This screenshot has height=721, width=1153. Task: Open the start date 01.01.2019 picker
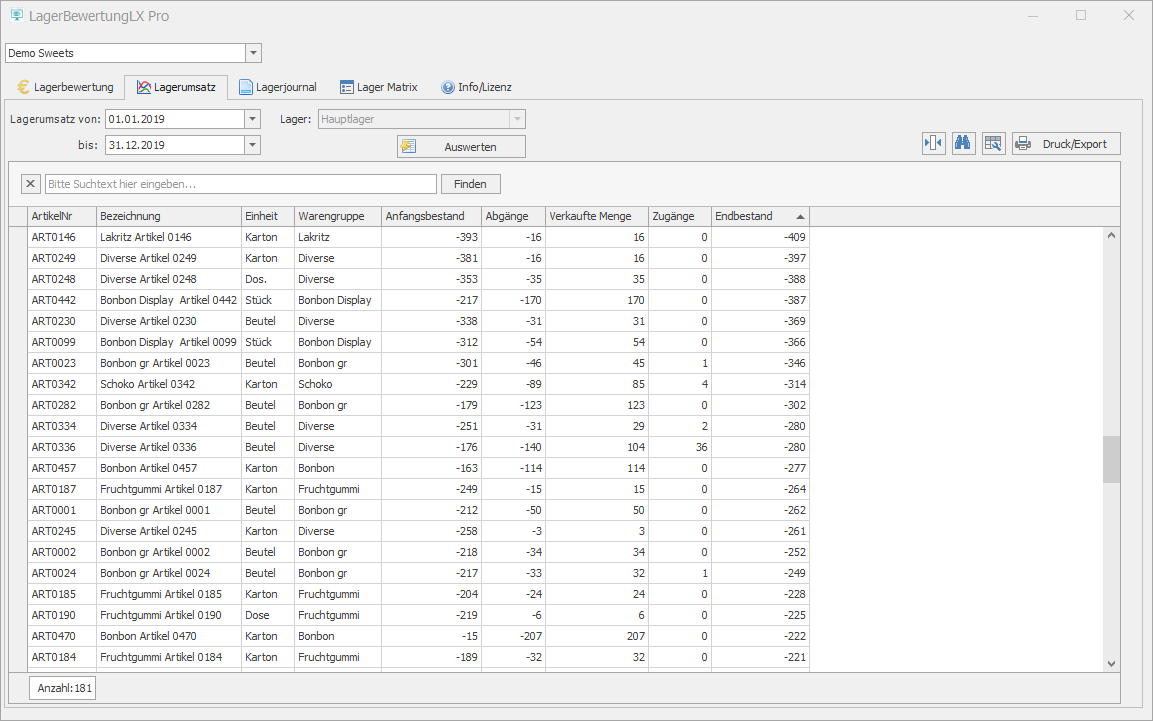pyautogui.click(x=252, y=119)
